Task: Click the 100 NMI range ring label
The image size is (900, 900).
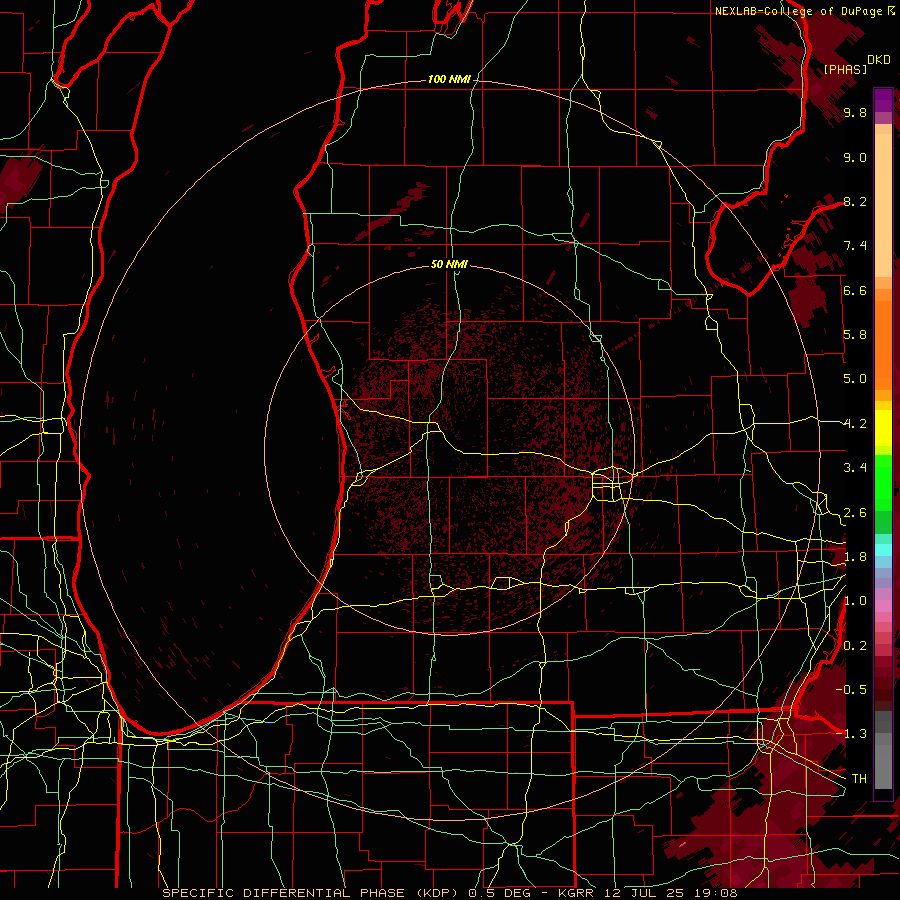Action: [x=449, y=79]
